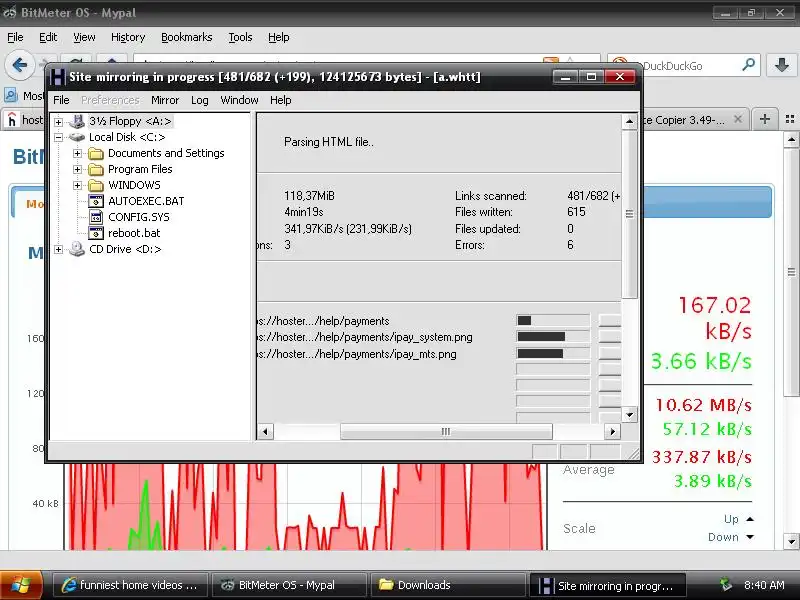
Task: Open the HTTrack Help menu
Action: [280, 100]
